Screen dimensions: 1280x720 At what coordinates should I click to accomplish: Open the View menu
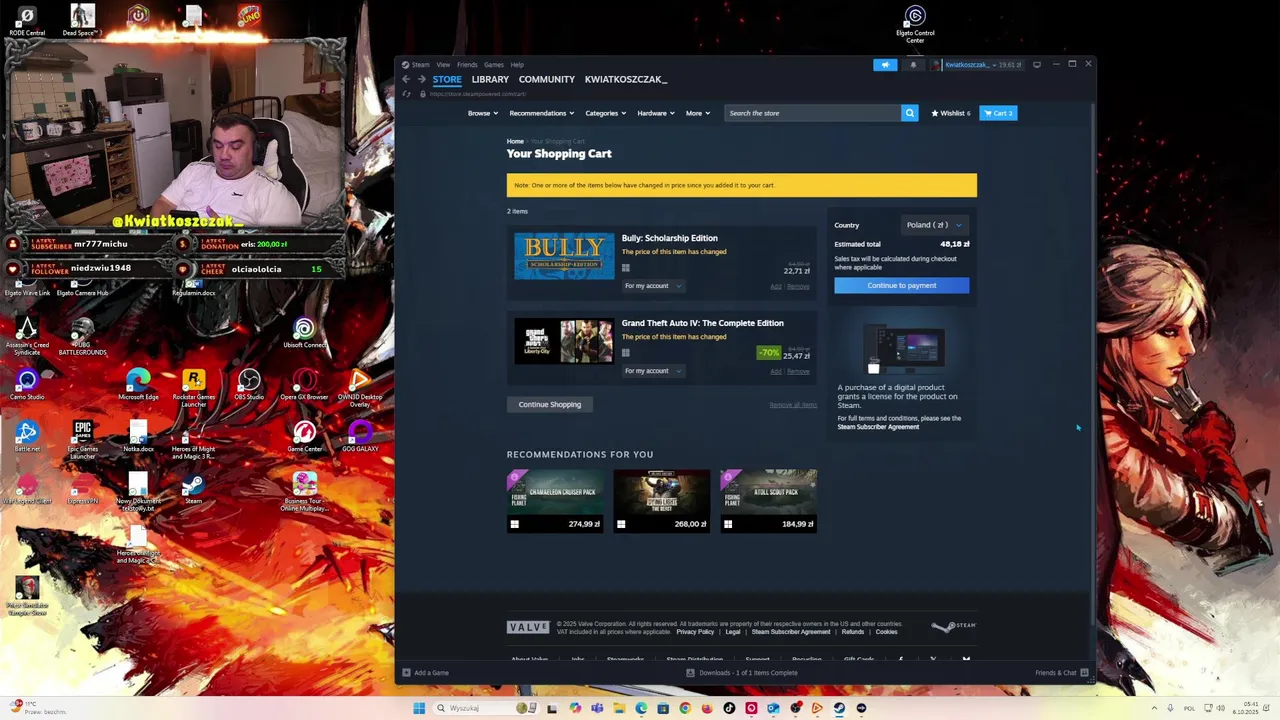[x=443, y=65]
